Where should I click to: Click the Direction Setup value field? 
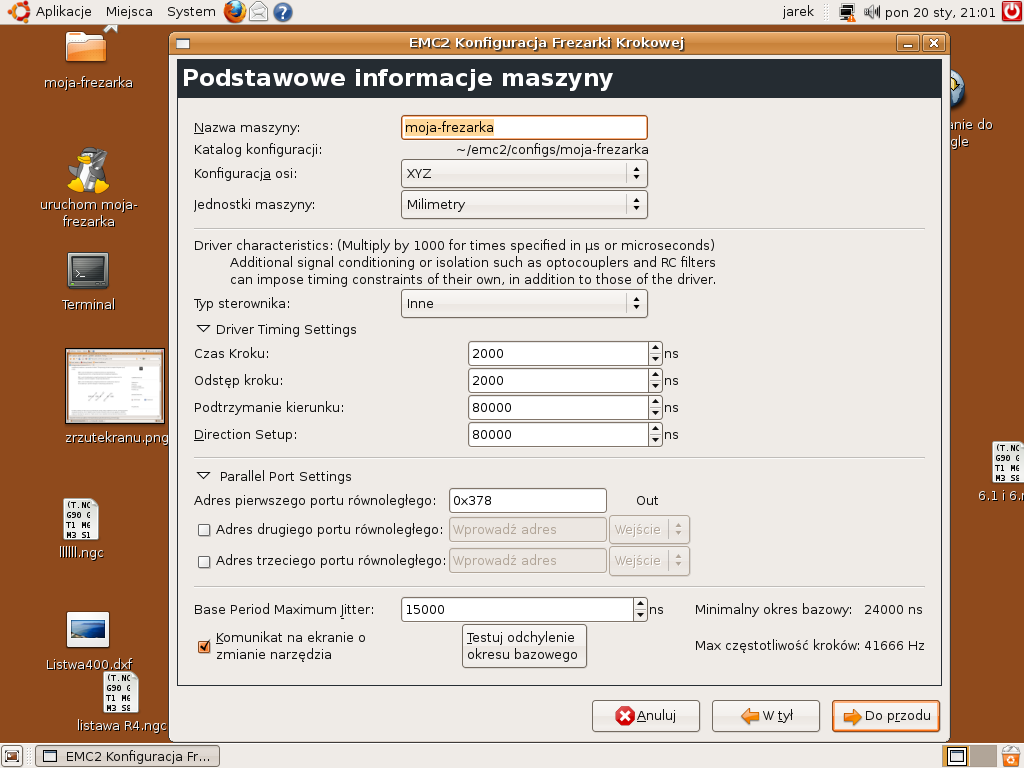click(558, 434)
